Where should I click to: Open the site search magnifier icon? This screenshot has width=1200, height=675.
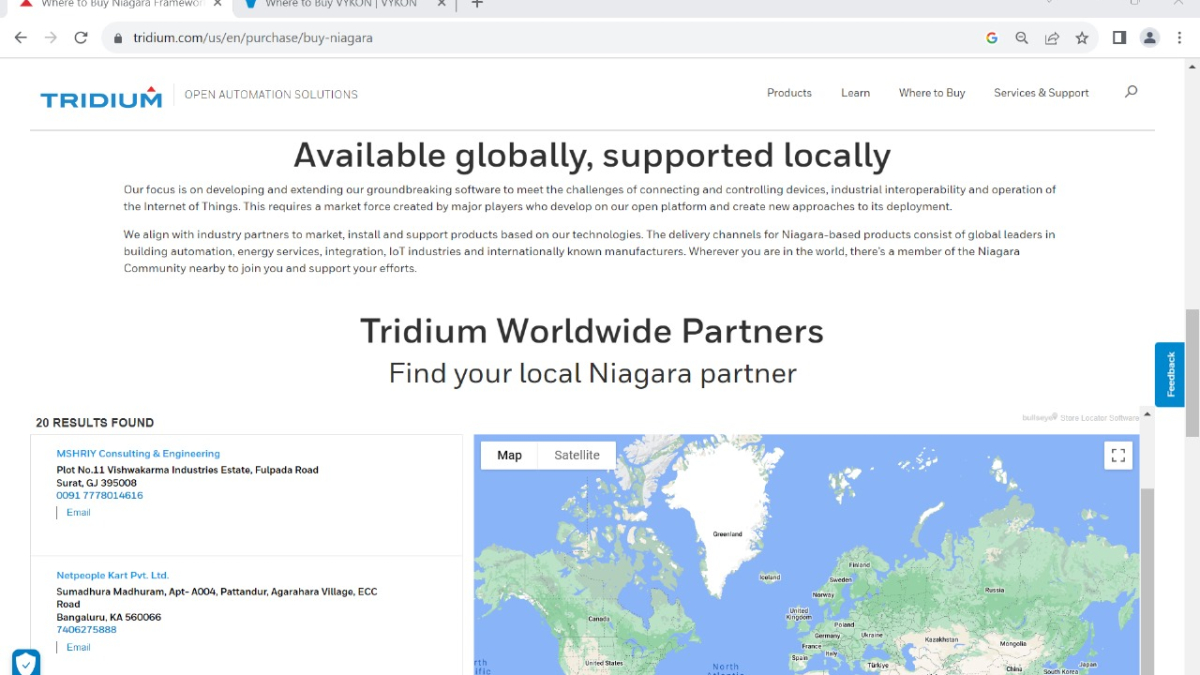tap(1131, 92)
